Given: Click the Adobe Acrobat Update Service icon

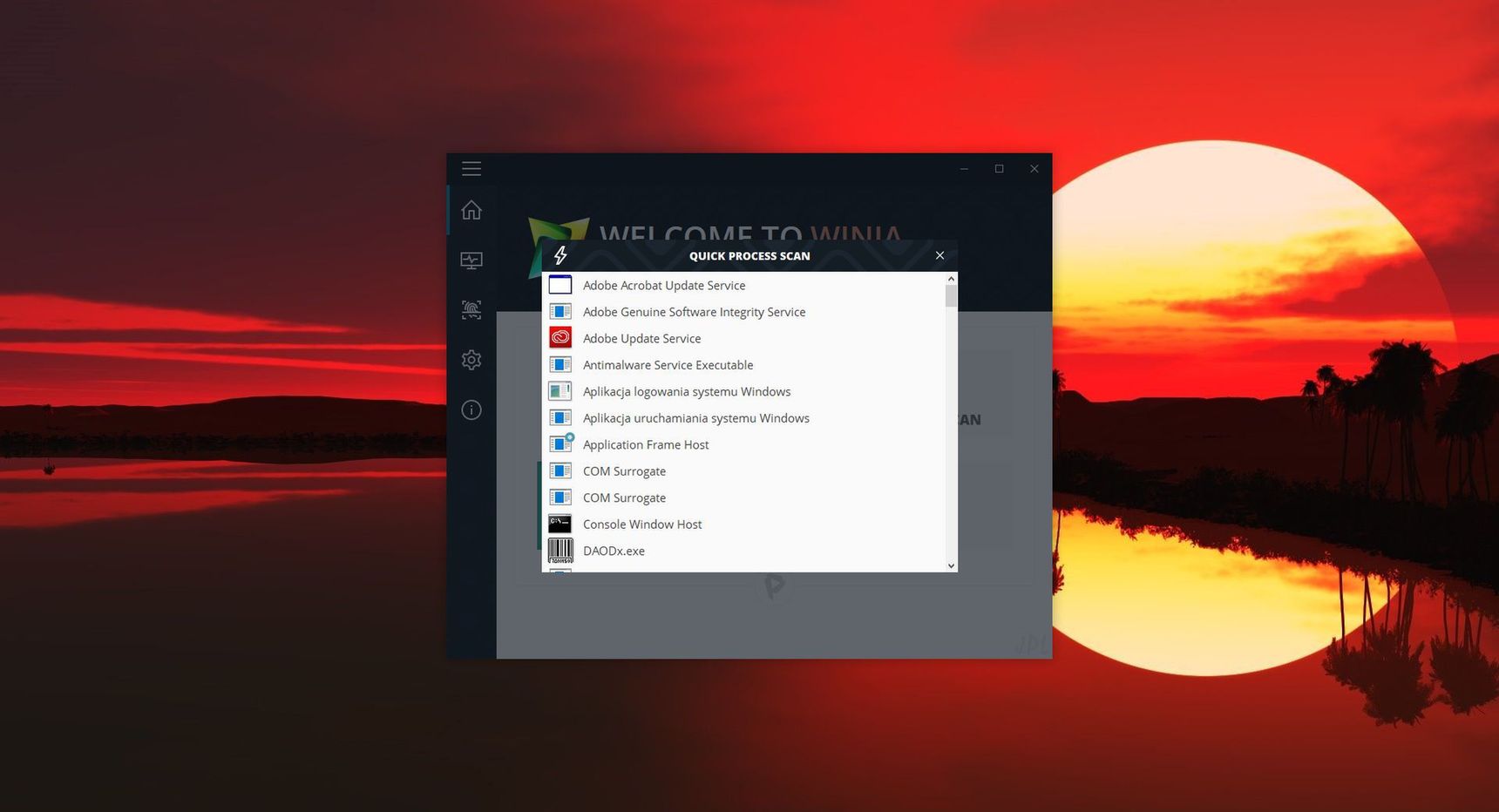Looking at the screenshot, I should [x=560, y=285].
